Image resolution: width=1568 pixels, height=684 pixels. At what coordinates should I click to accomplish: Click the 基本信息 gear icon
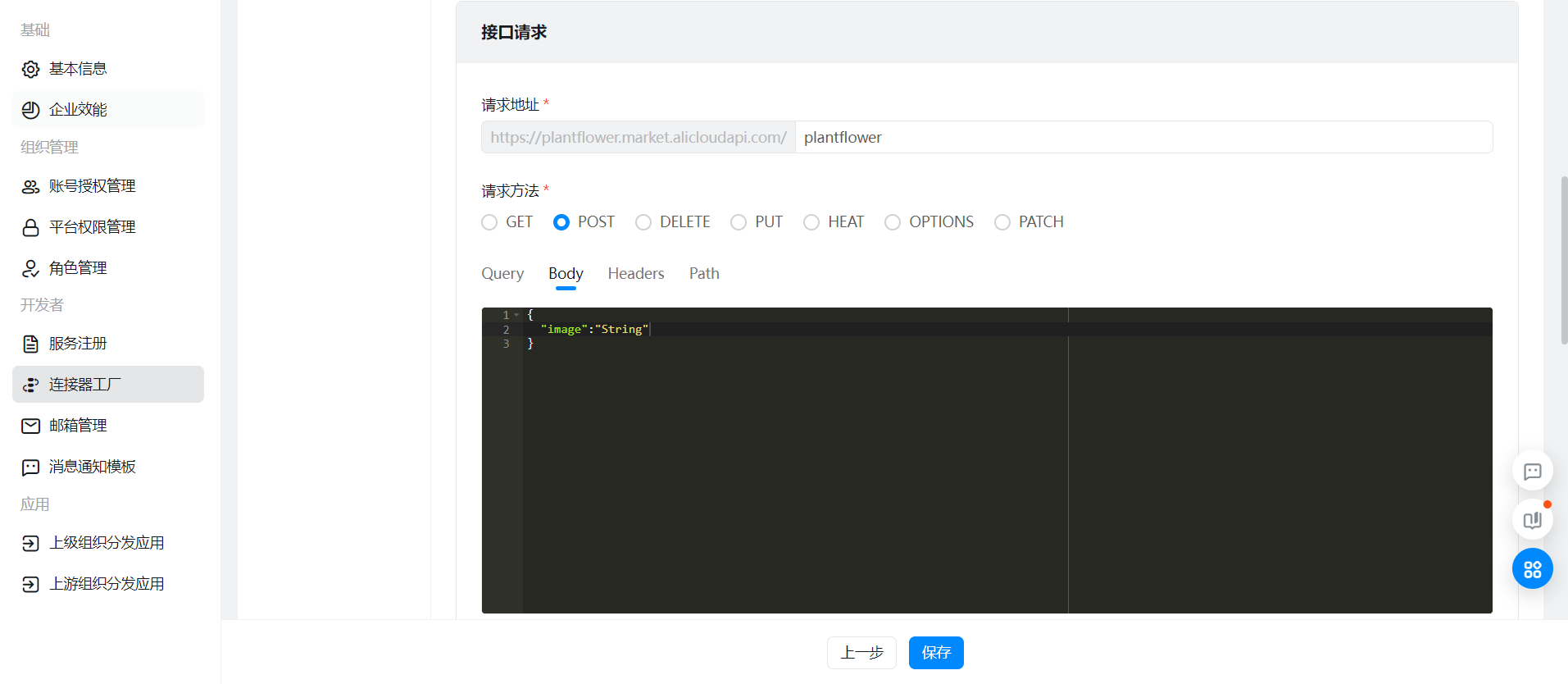click(x=30, y=69)
